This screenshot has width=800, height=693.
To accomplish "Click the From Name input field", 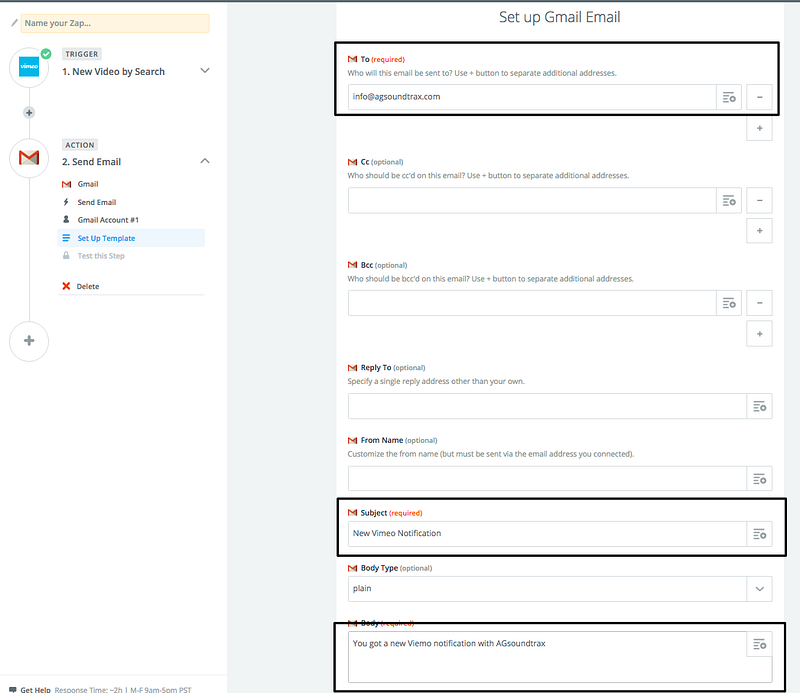I will [547, 479].
